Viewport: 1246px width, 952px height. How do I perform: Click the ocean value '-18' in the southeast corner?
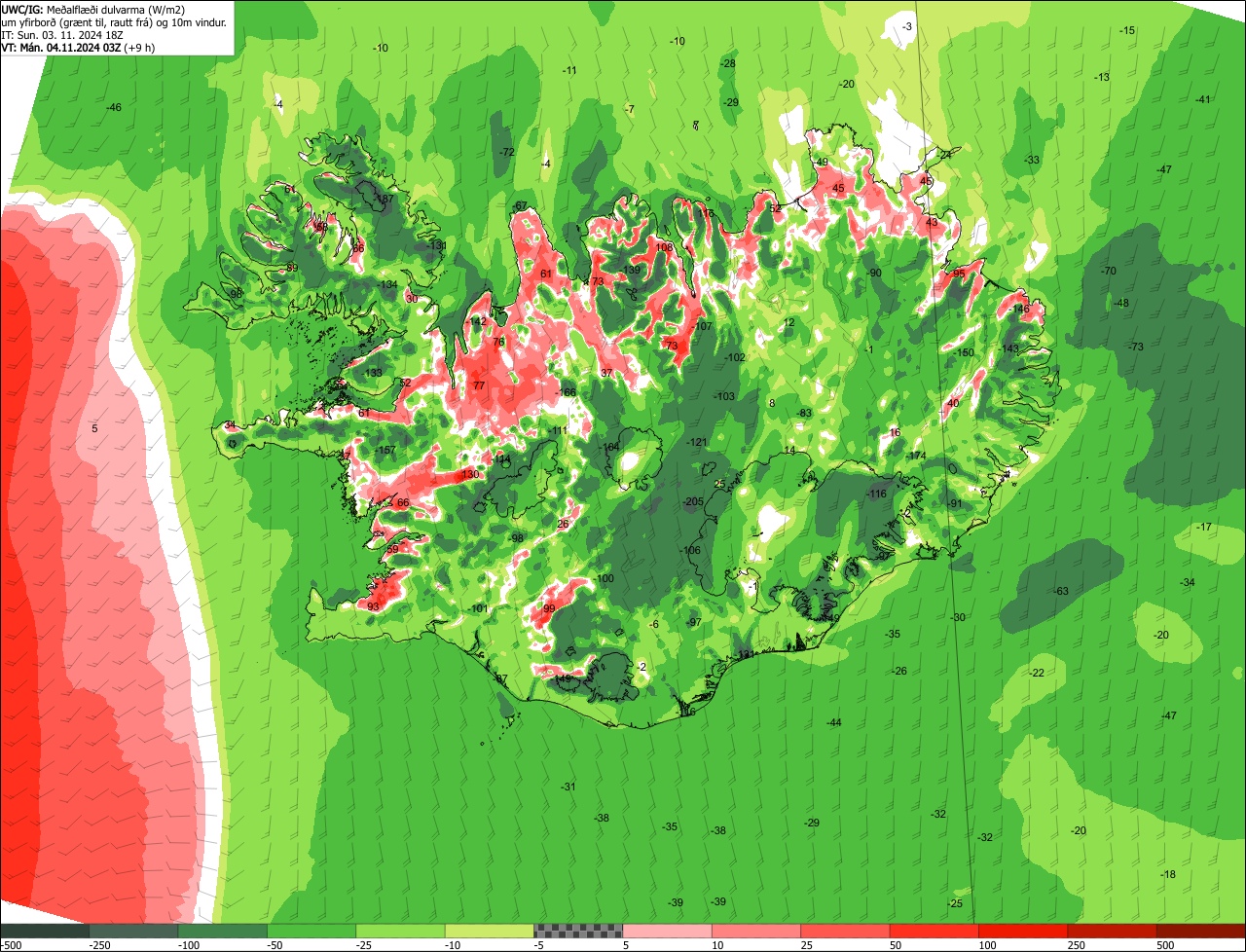coord(1168,874)
